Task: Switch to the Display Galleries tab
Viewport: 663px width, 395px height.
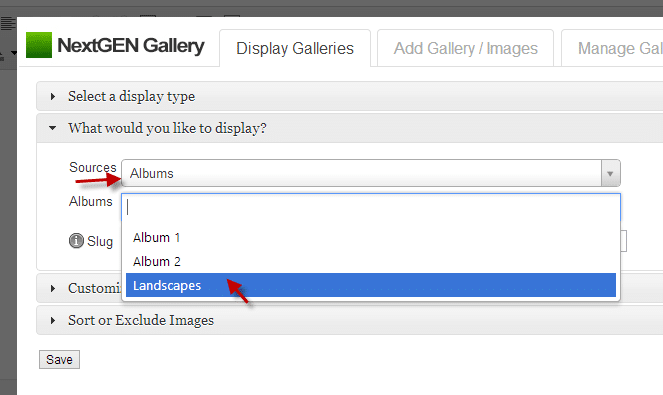Action: point(295,48)
